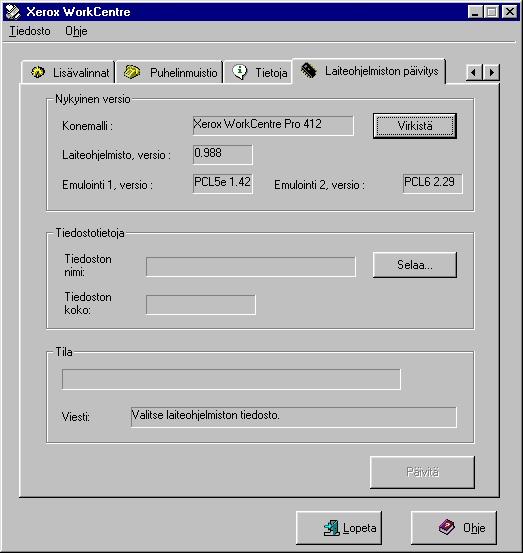Image resolution: width=523 pixels, height=553 pixels.
Task: Open the Ohje menu in menu bar
Action: (x=76, y=31)
